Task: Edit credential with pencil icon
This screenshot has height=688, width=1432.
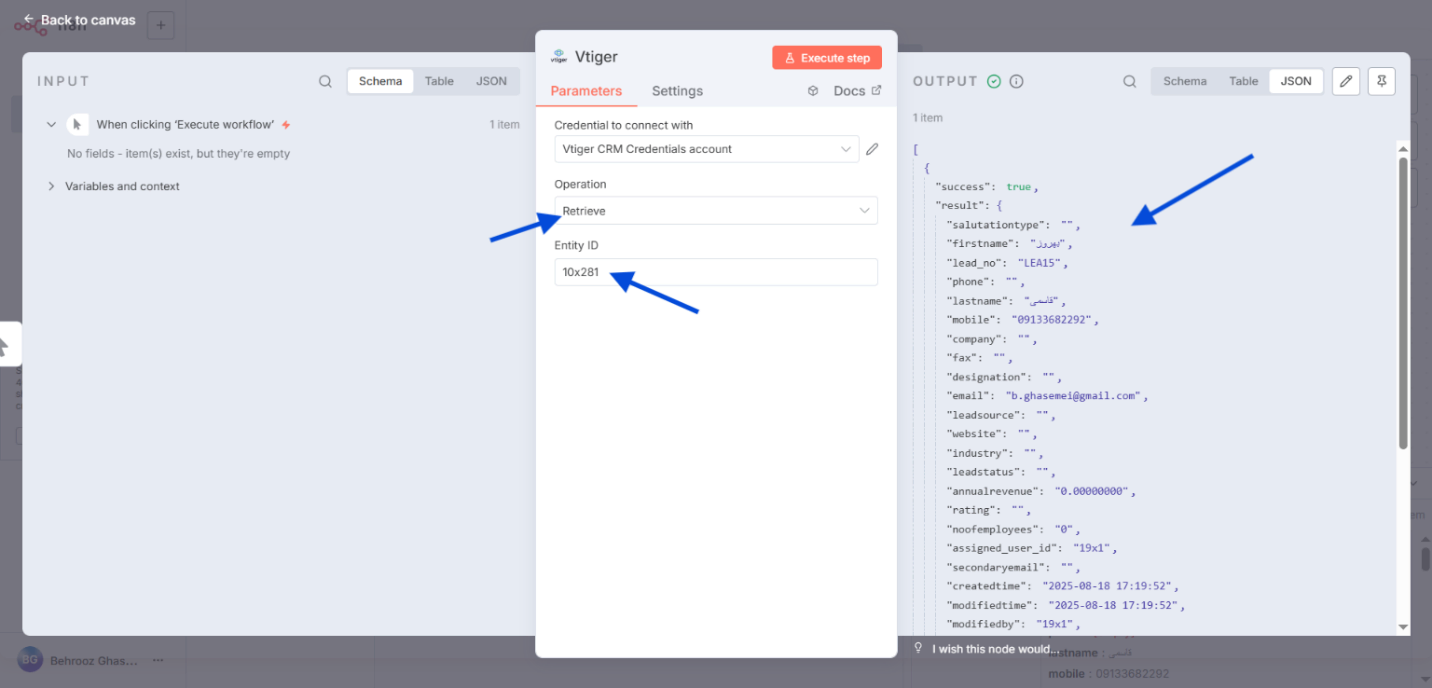Action: pos(872,149)
